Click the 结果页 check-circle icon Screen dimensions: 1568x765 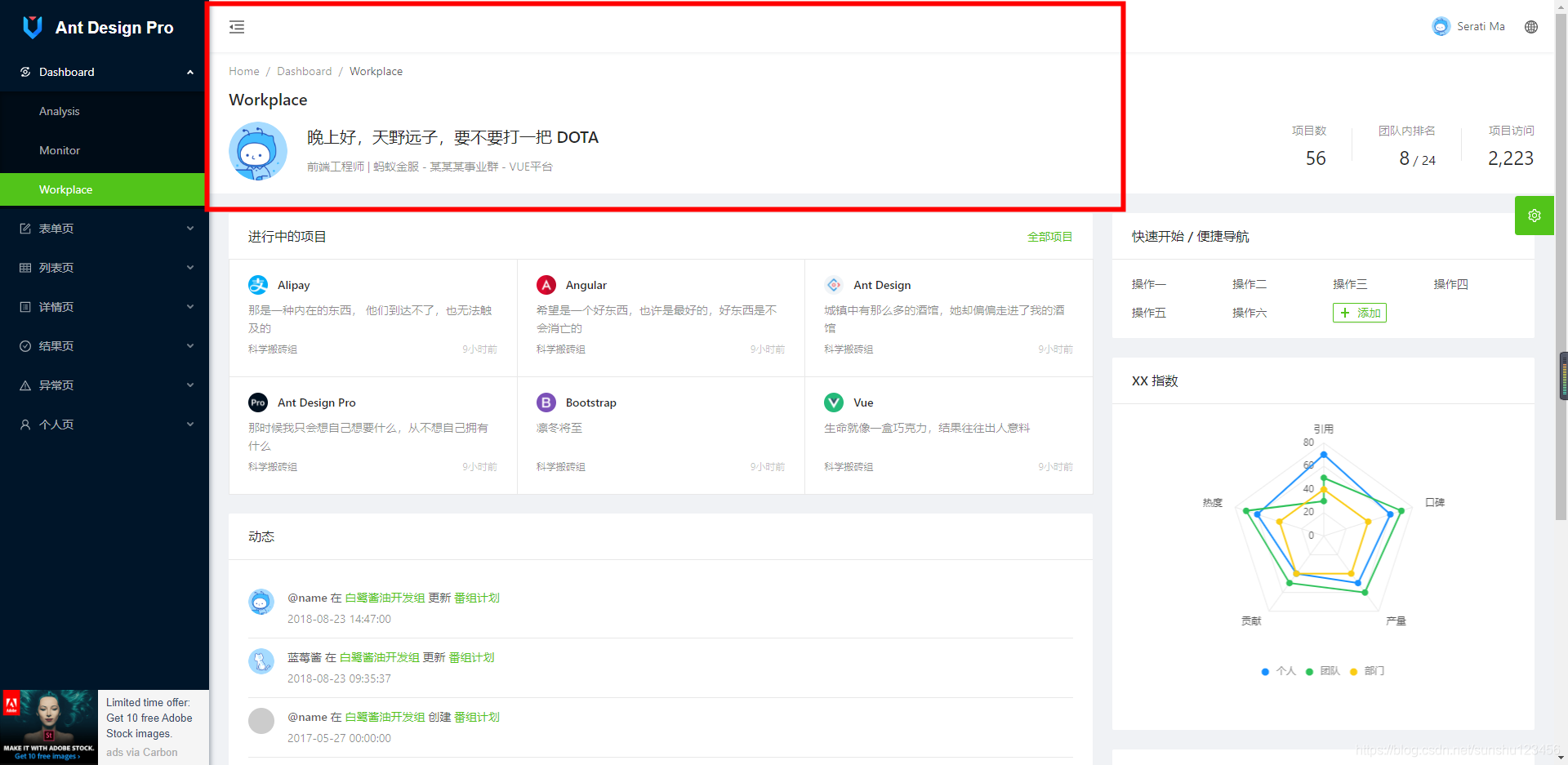pyautogui.click(x=25, y=346)
